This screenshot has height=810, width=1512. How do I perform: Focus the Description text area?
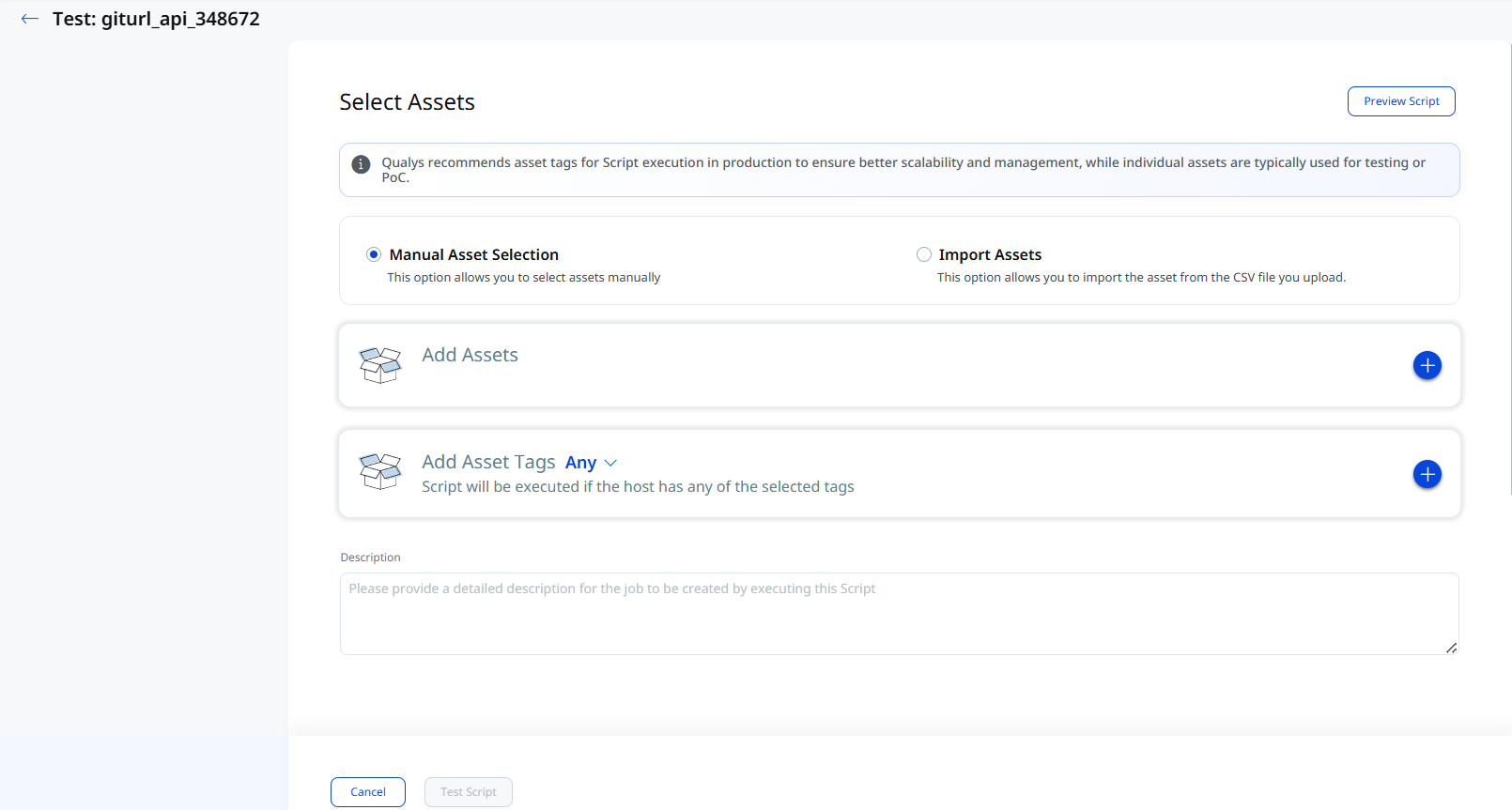[x=900, y=614]
